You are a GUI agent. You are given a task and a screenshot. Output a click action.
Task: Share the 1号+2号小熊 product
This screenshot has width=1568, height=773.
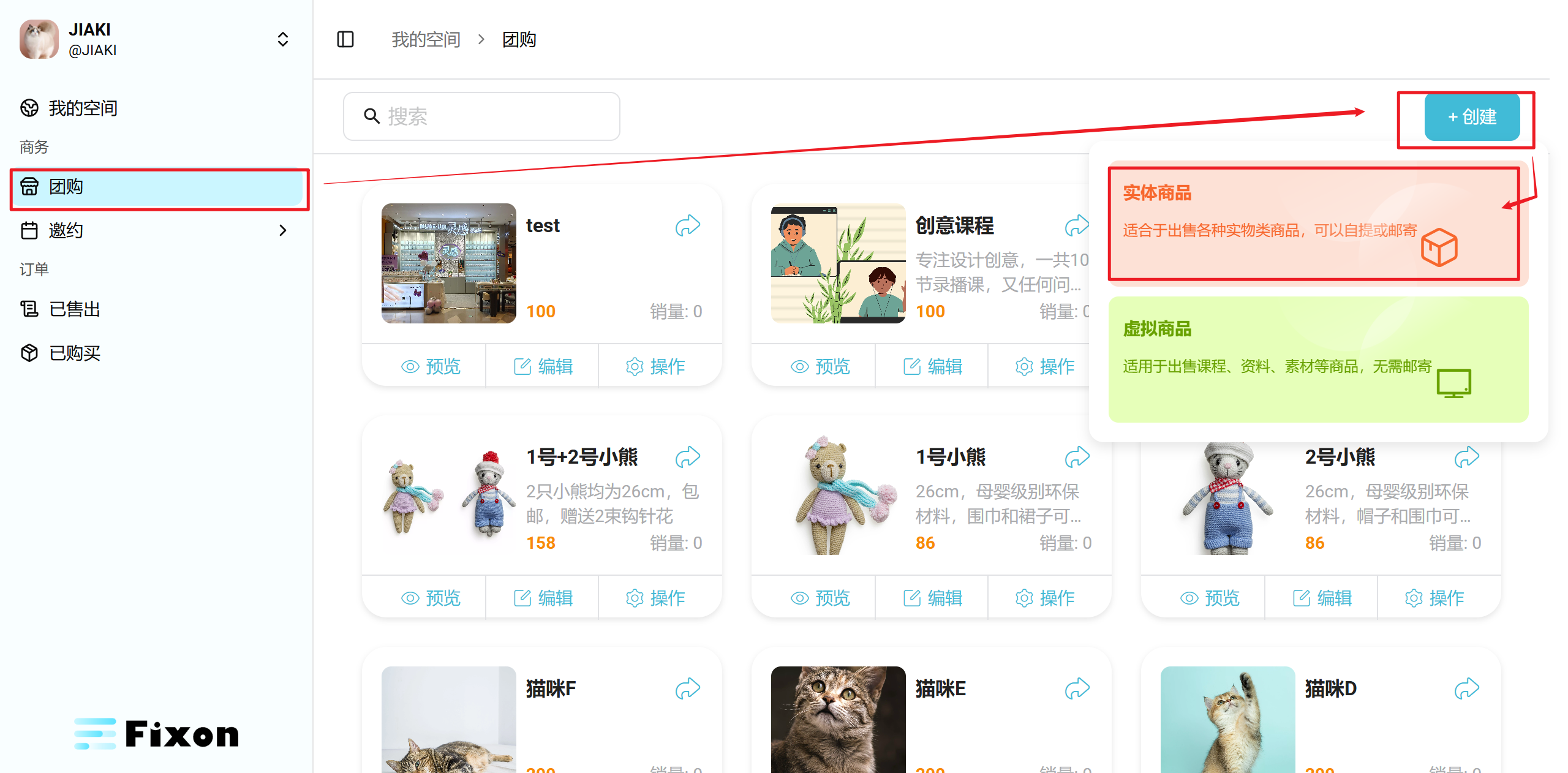687,457
